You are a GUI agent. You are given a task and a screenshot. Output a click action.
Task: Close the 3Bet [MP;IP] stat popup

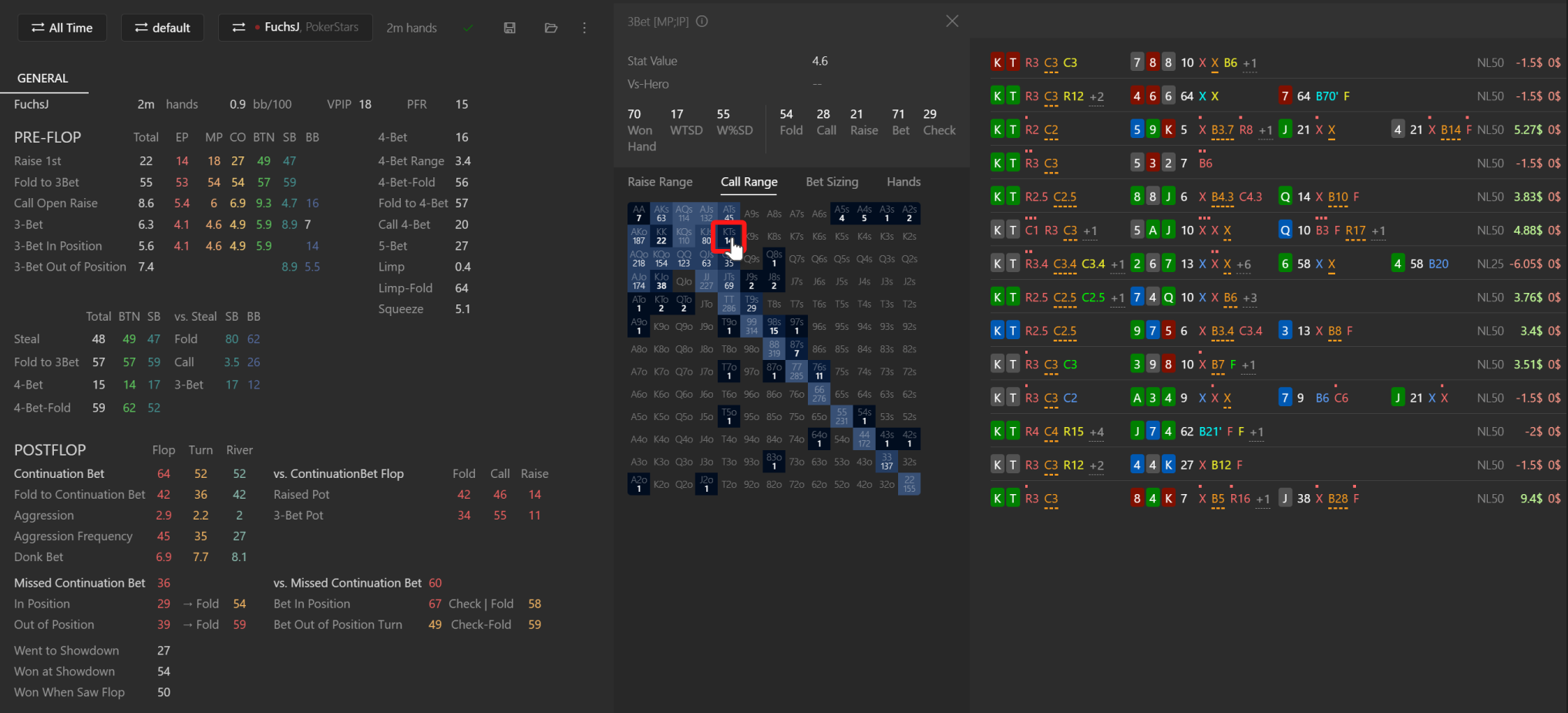[952, 22]
